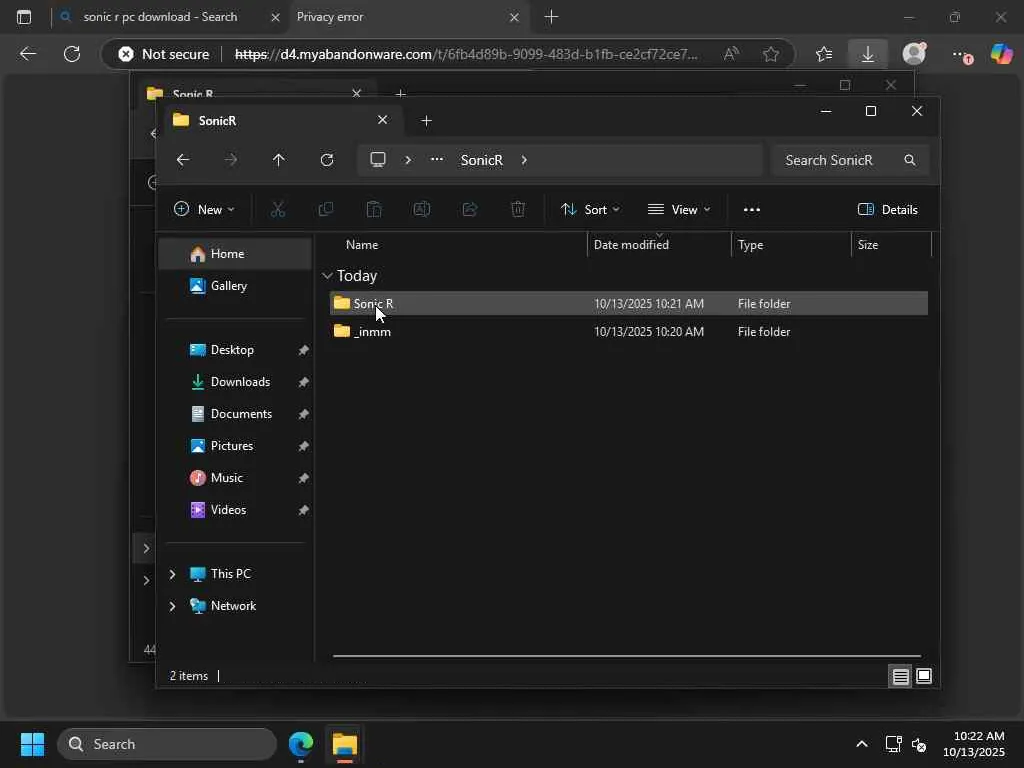This screenshot has width=1024, height=768.
Task: Expand the This PC tree node
Action: pyautogui.click(x=172, y=574)
